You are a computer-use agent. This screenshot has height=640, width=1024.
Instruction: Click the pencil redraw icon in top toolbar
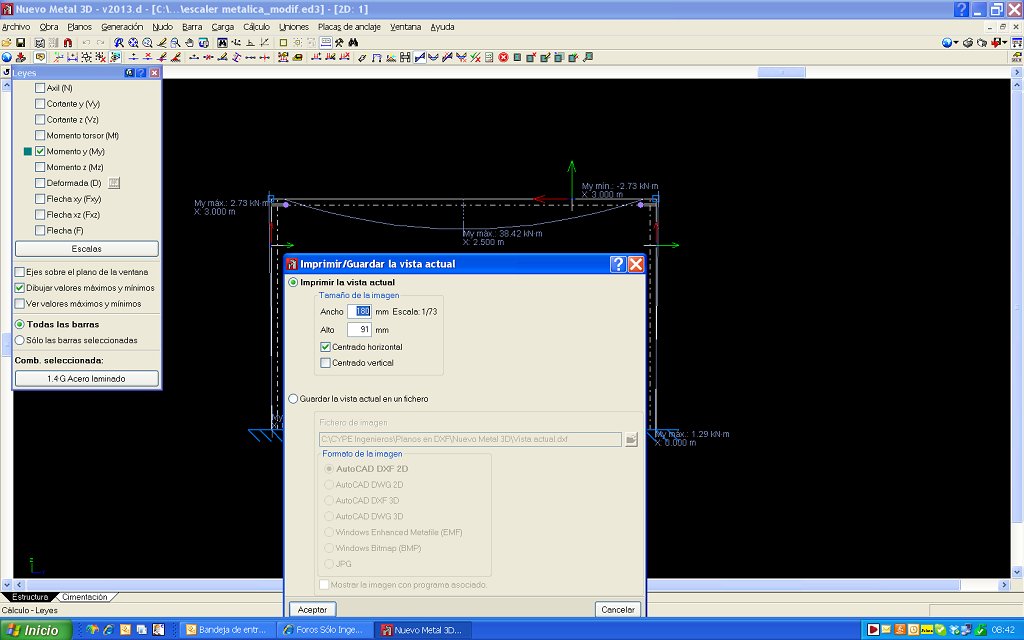point(161,42)
